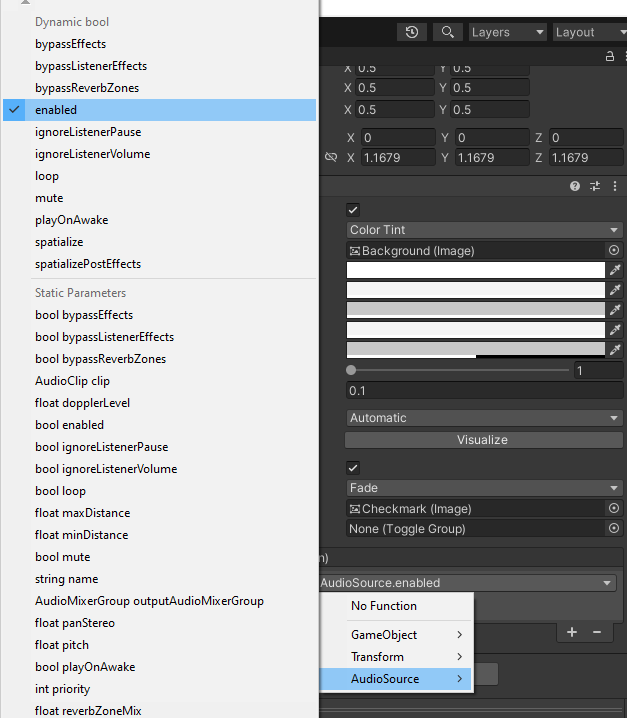Open component help reference icon
627x718 pixels.
[575, 186]
